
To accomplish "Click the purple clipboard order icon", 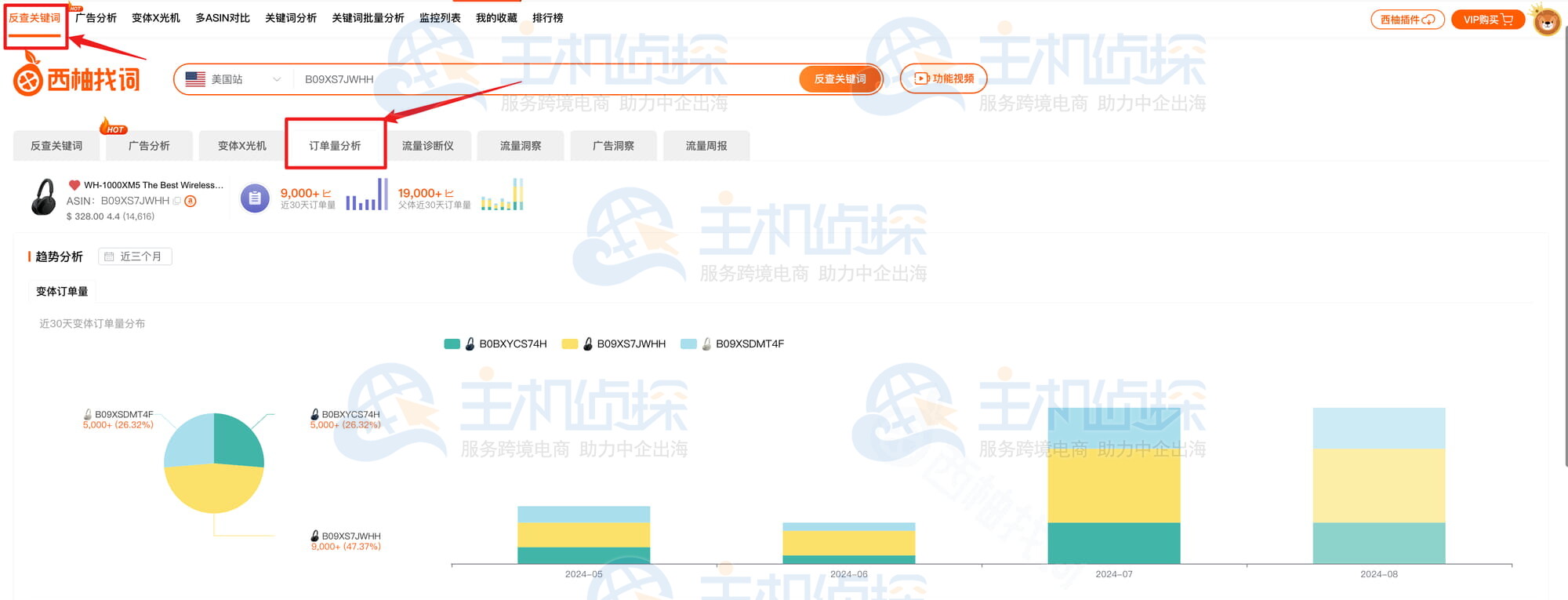I will click(x=255, y=198).
